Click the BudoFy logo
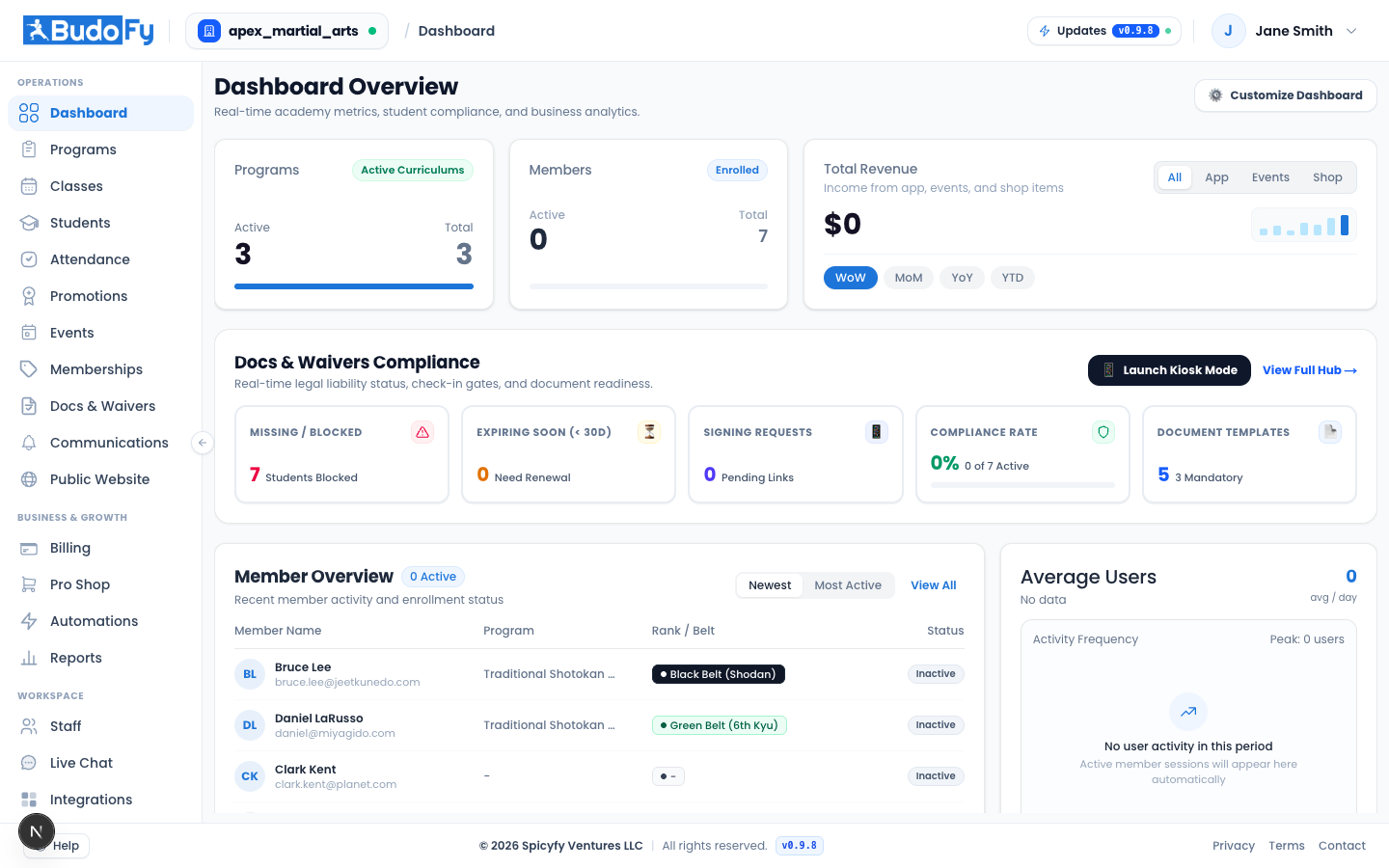The width and height of the screenshot is (1389, 868). pos(89,31)
